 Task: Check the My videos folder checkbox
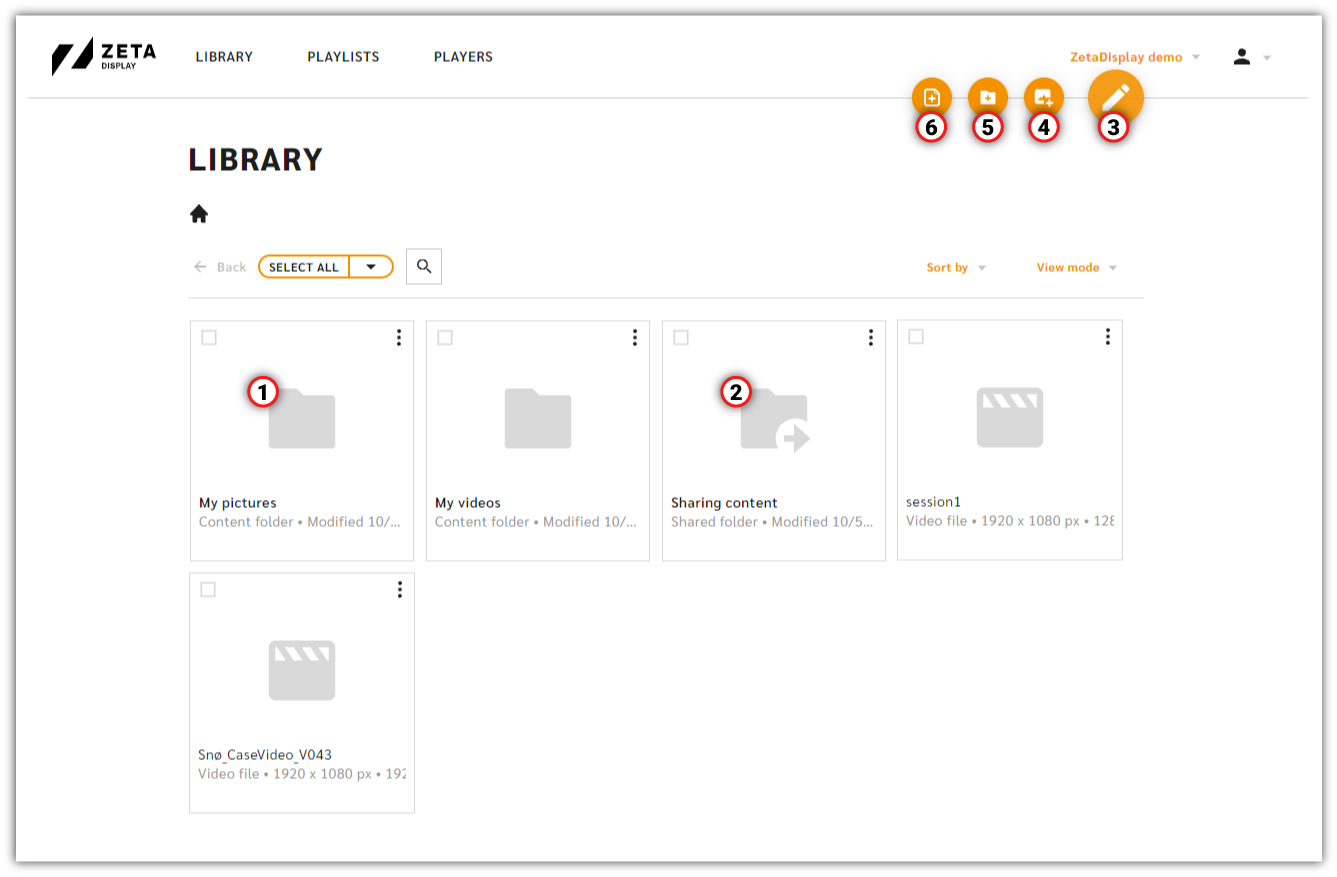[x=445, y=338]
